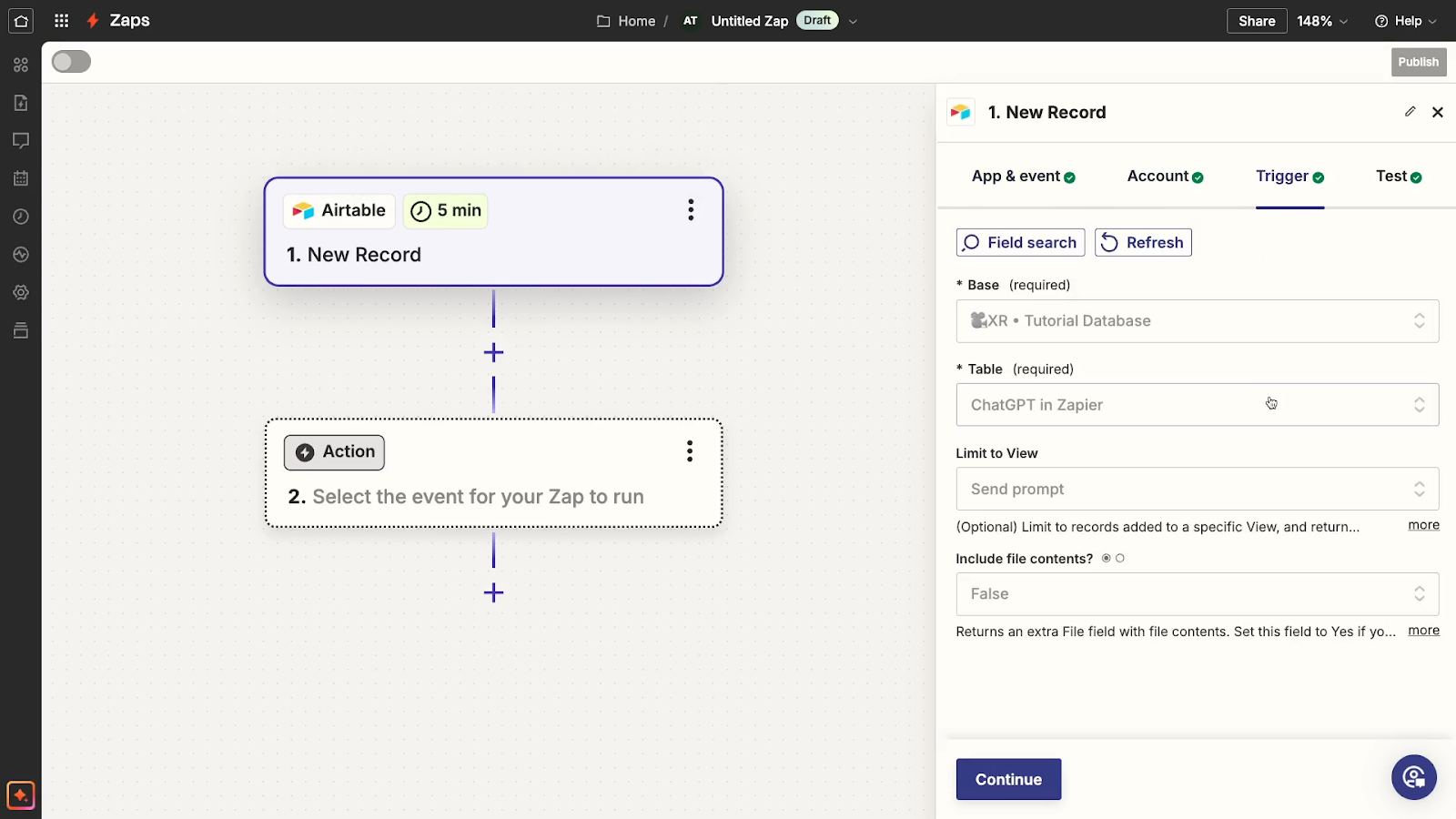This screenshot has height=819, width=1456.
Task: Switch to App & event tab
Action: [1024, 177]
